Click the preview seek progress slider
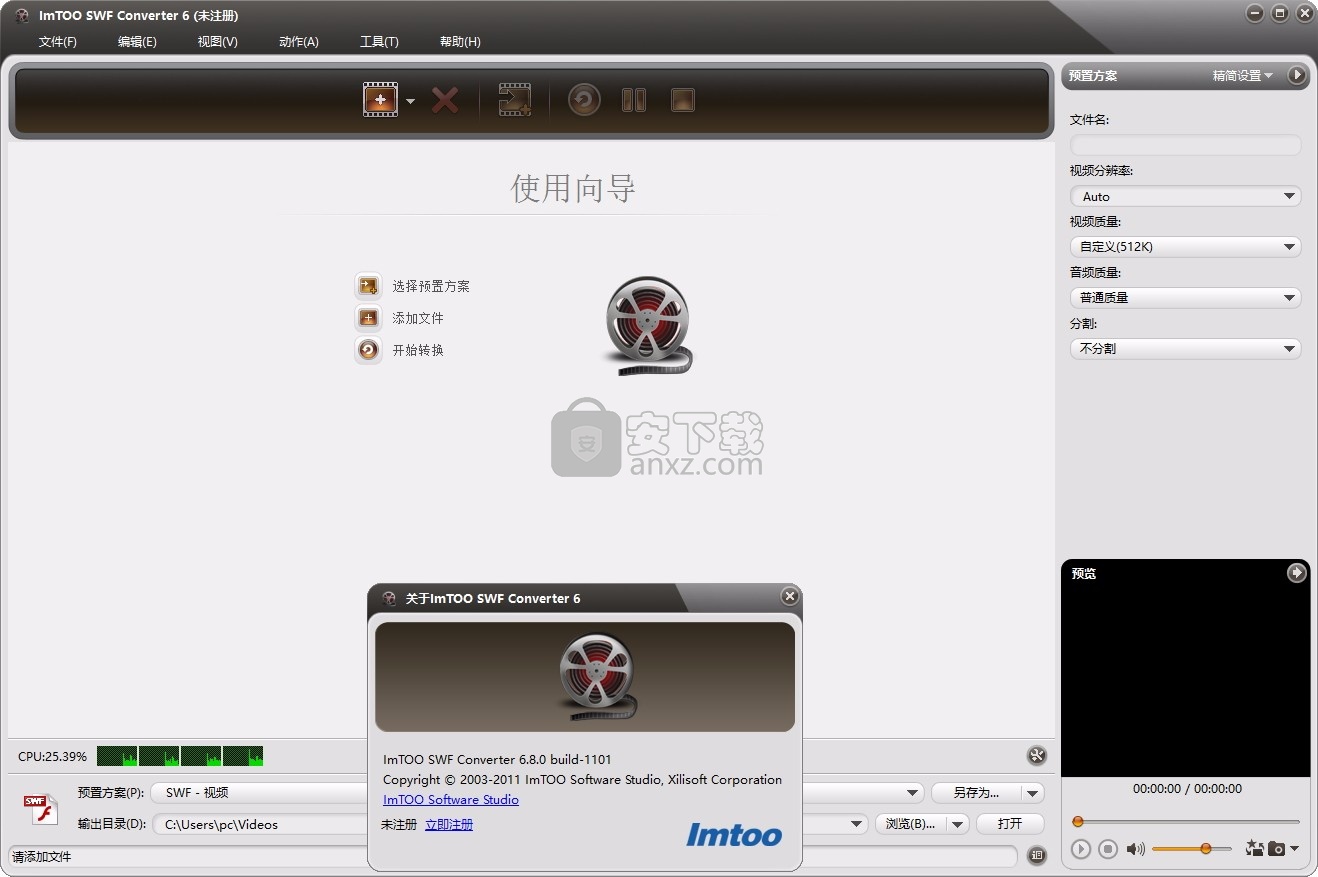 pyautogui.click(x=1186, y=821)
